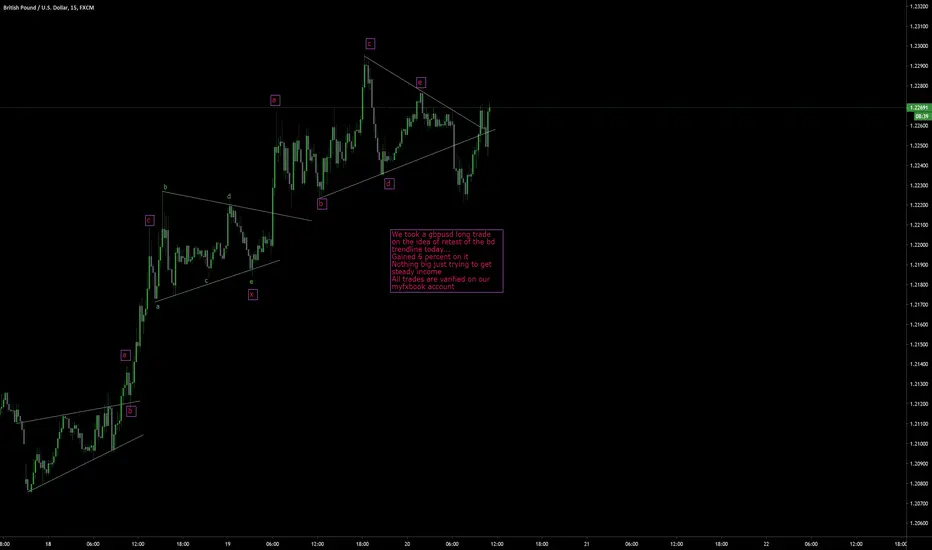Select the boxed 'c' label at the highest peak

click(x=370, y=43)
